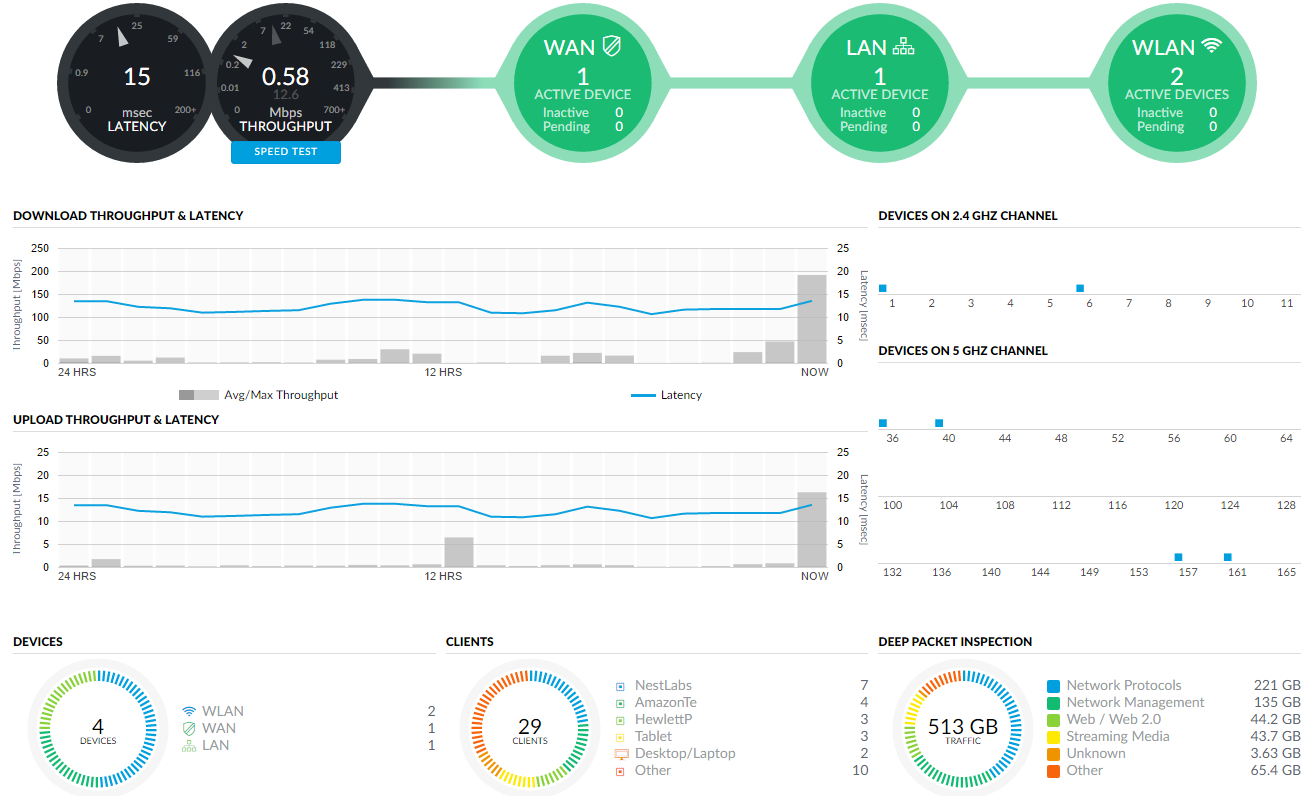Click the NestLabs icon in Clients legend
The image size is (1316, 796).
point(621,687)
